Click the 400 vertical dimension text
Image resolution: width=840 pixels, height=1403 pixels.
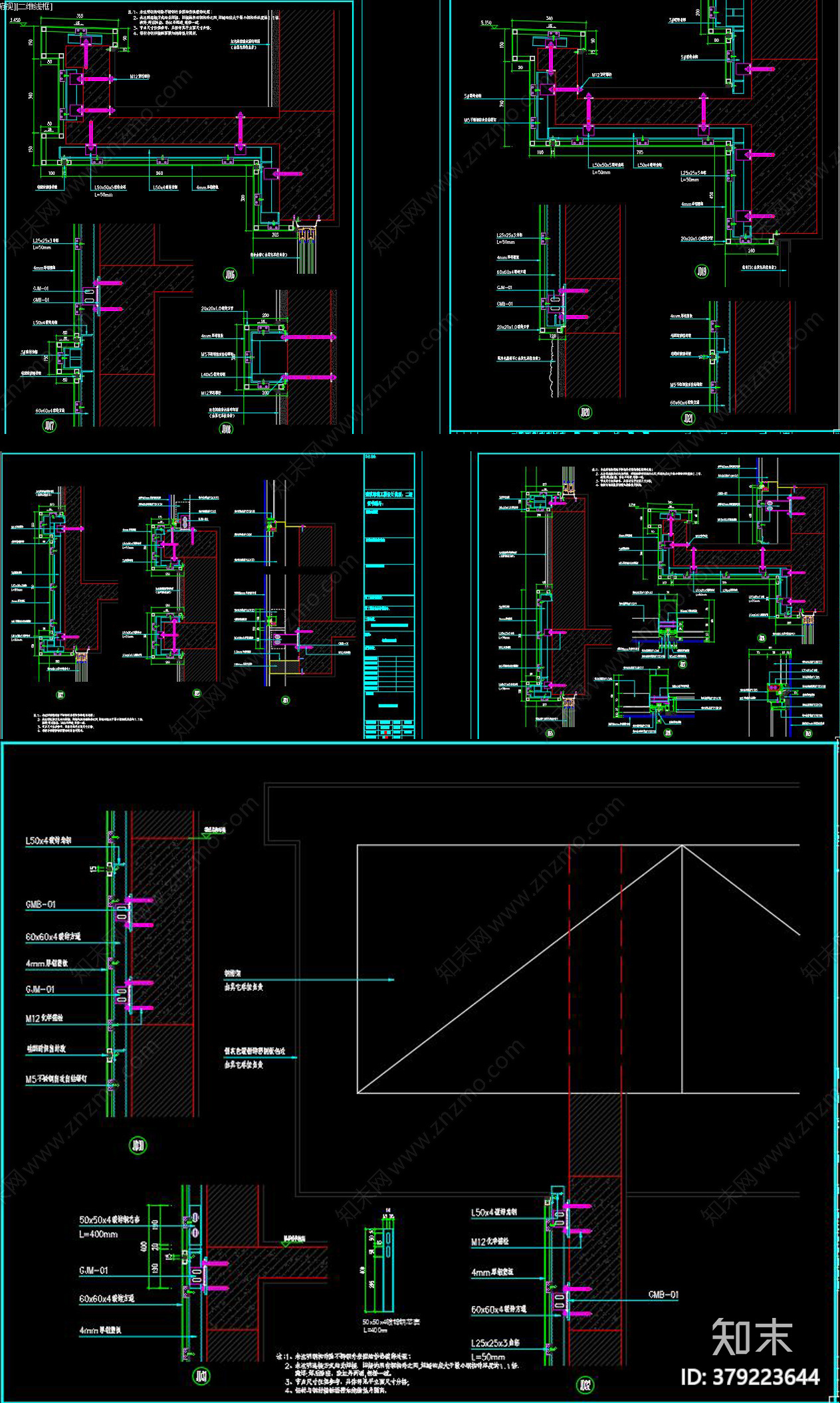click(144, 1247)
